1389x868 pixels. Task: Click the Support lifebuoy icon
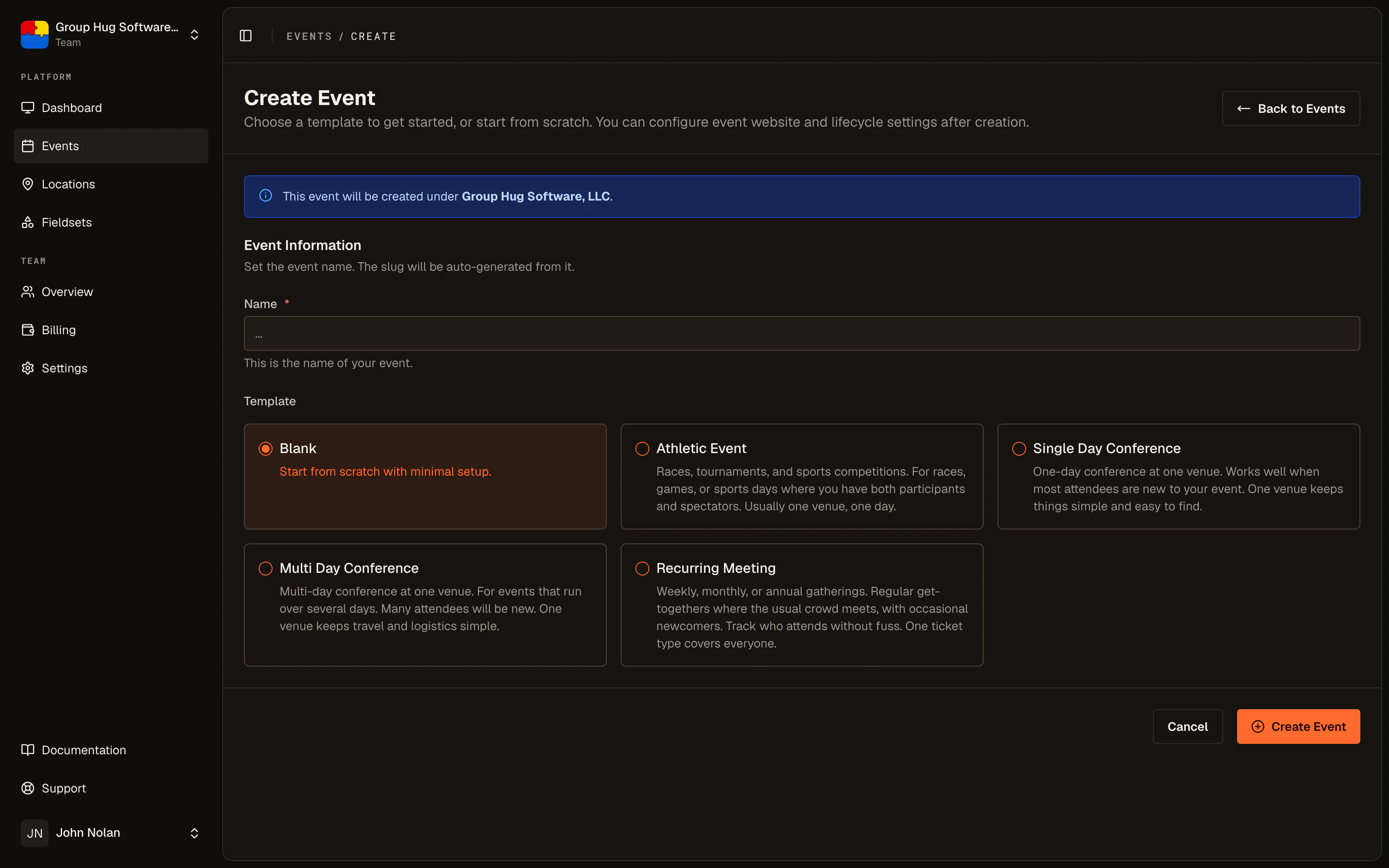(27, 788)
